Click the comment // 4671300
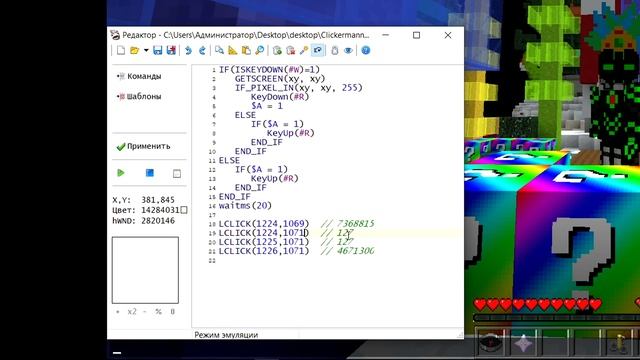Screen dimensions: 640x360 pos(348,251)
